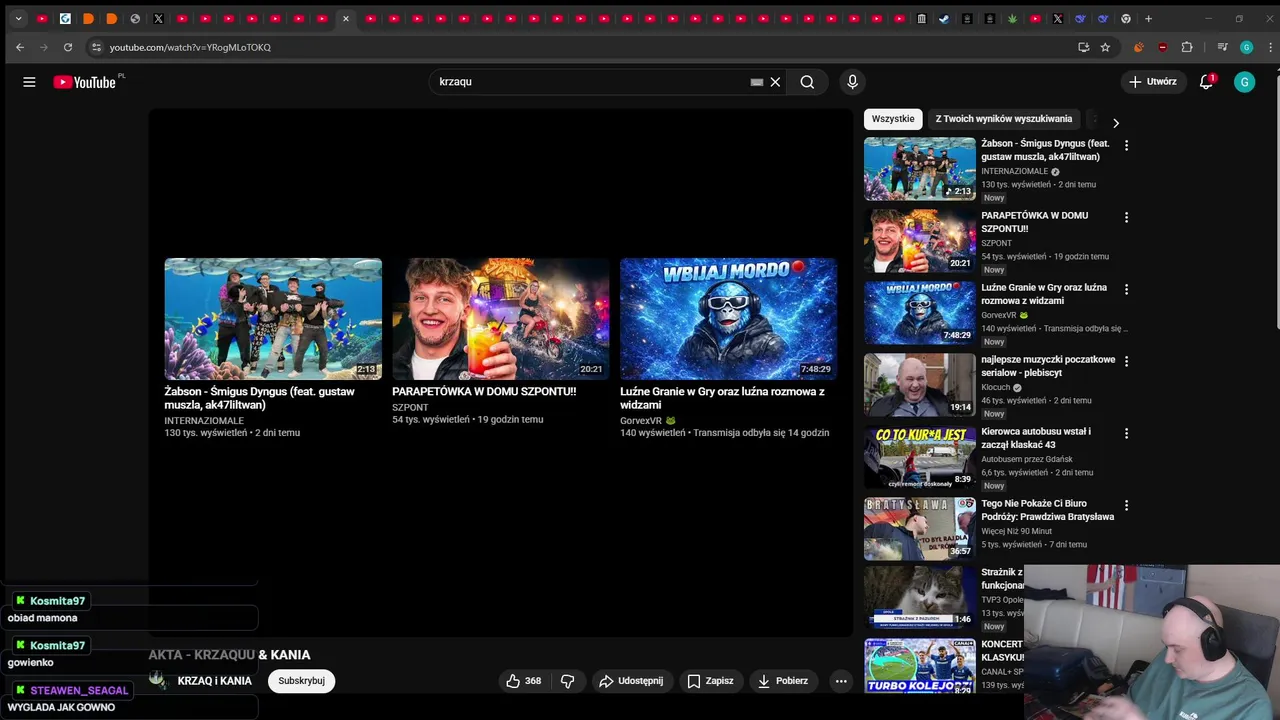Open the Chrome profile G avatar
Image resolution: width=1280 pixels, height=720 pixels.
[1246, 47]
